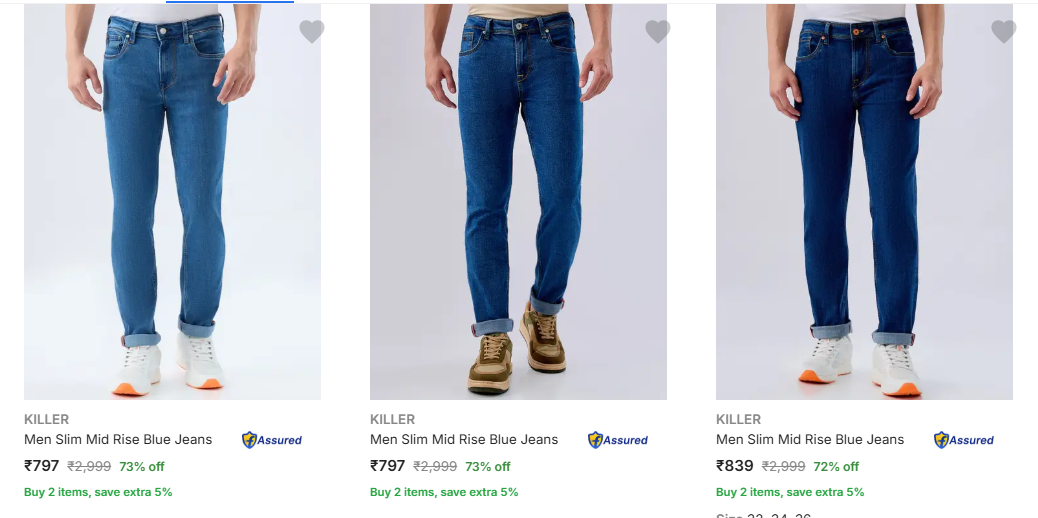
Task: Click the 72% off discount label
Action: click(837, 467)
